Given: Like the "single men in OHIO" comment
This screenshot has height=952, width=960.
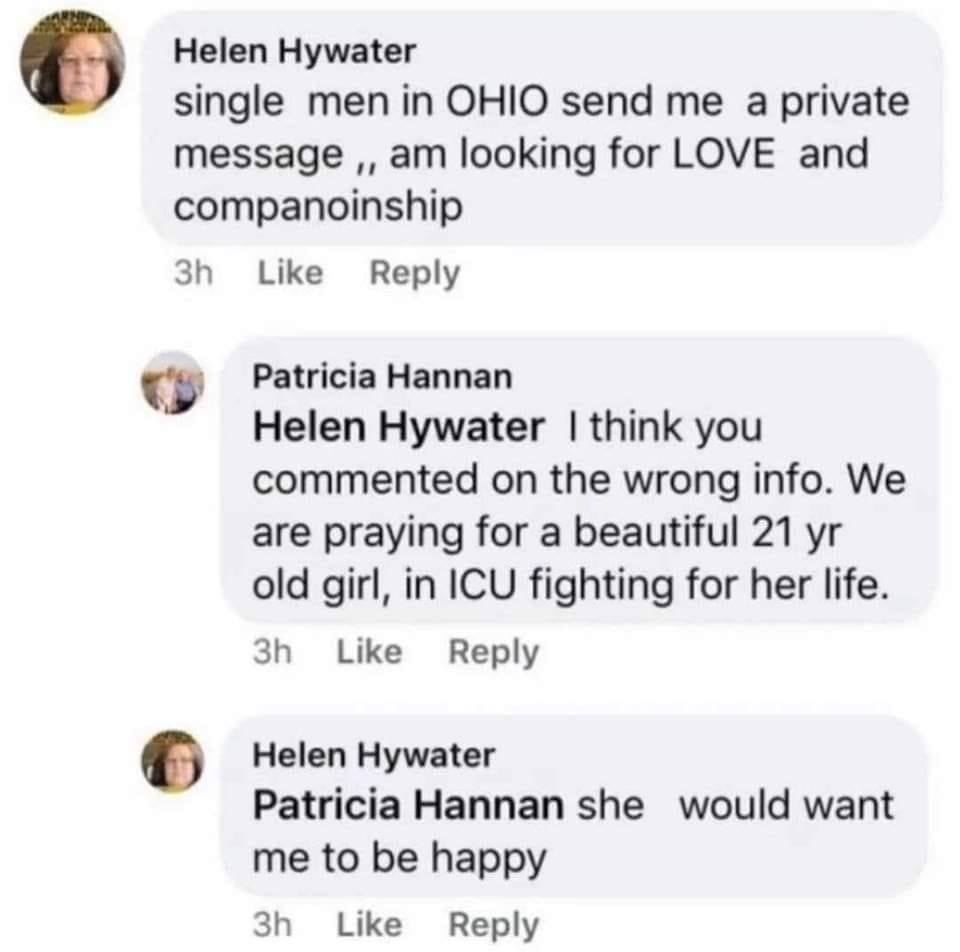Looking at the screenshot, I should pyautogui.click(x=290, y=273).
